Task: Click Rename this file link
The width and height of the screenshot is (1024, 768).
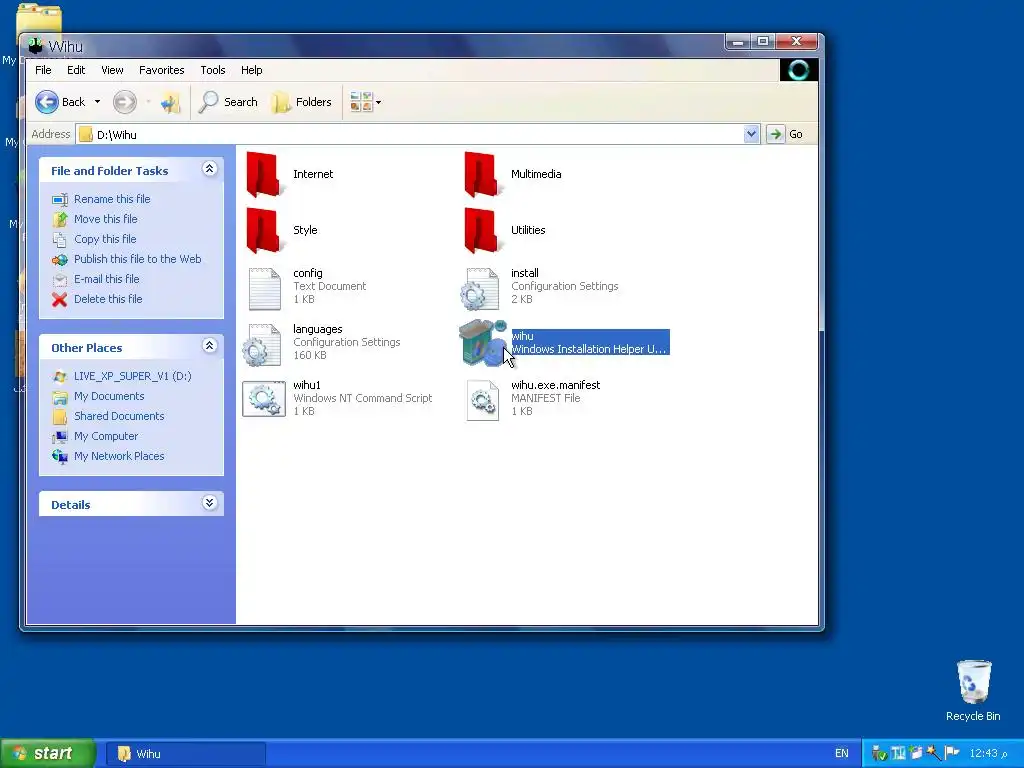Action: pyautogui.click(x=112, y=199)
